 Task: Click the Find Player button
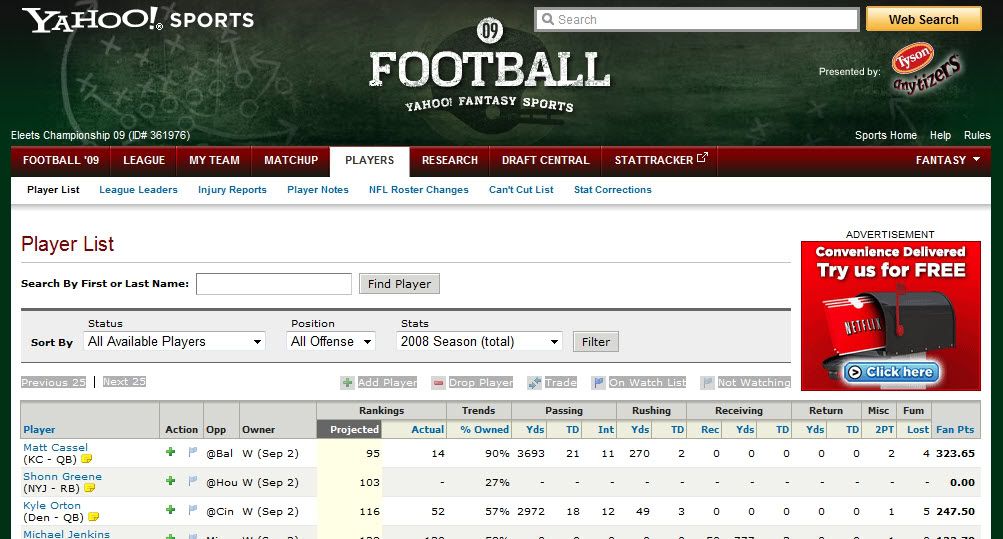point(399,284)
